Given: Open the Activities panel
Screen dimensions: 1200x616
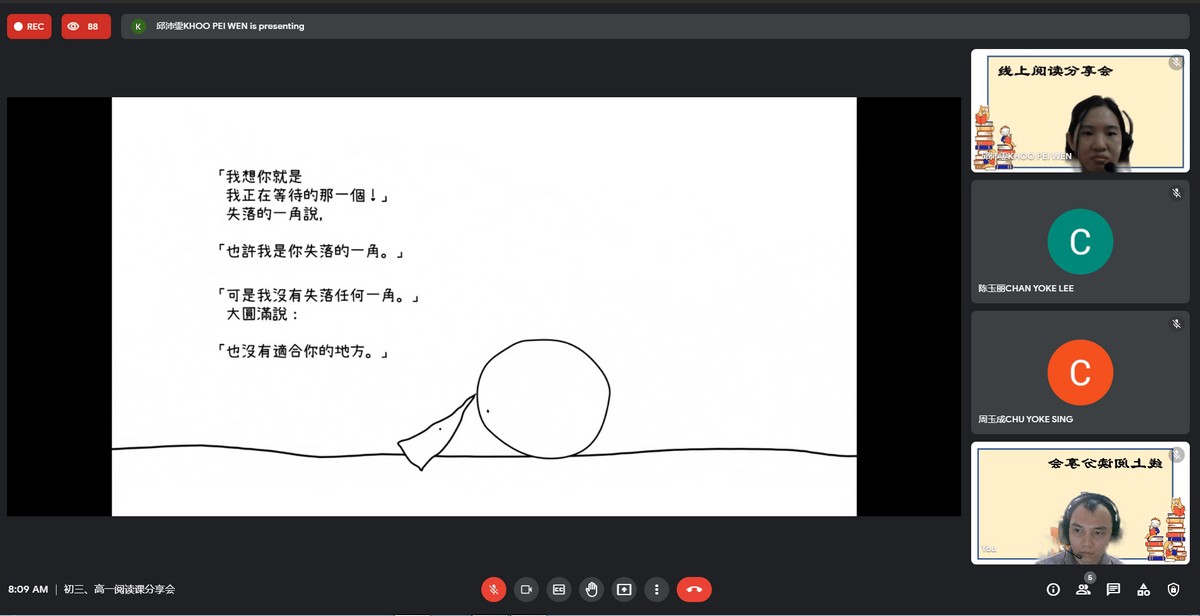Looking at the screenshot, I should point(1143,590).
